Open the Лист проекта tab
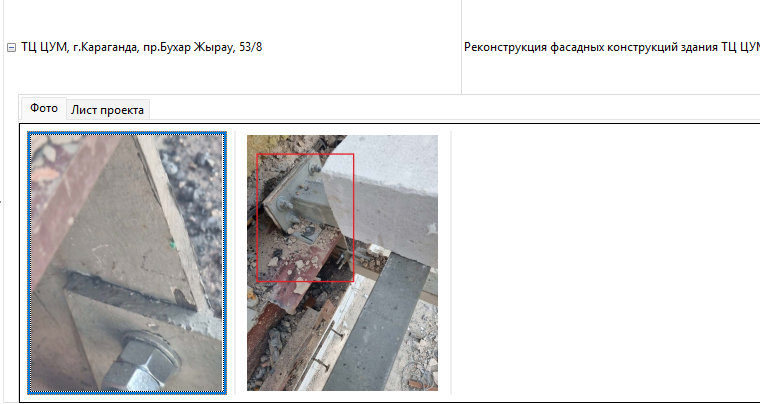Viewport: 760px width, 404px height. point(108,110)
